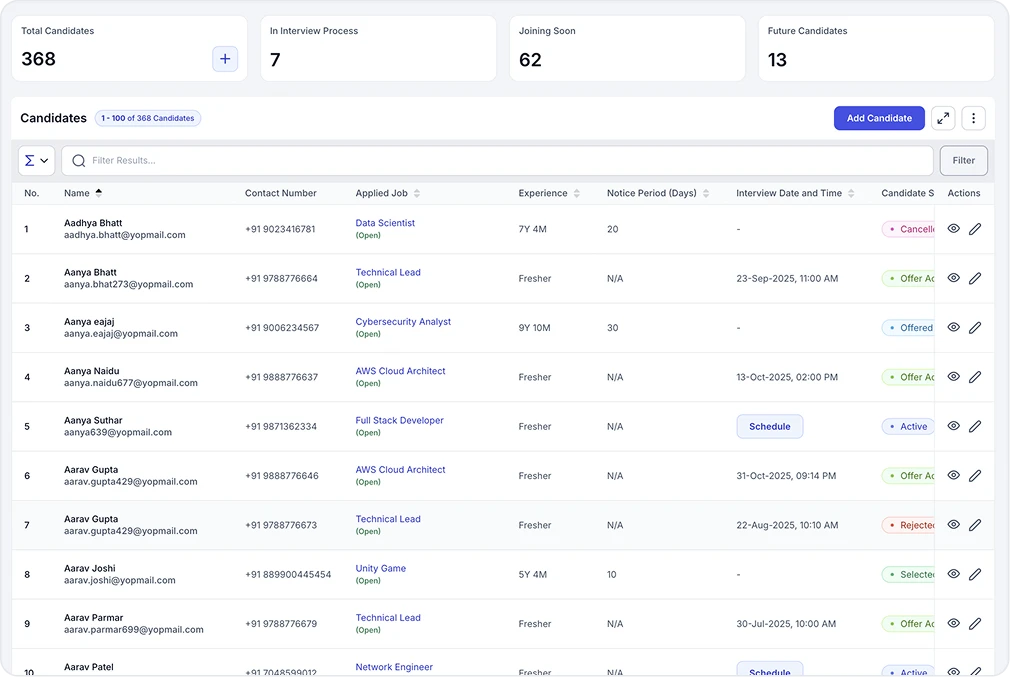This screenshot has width=1010, height=677.
Task: Click email aadhya.bhatt@yopmail.com
Action: (124, 235)
